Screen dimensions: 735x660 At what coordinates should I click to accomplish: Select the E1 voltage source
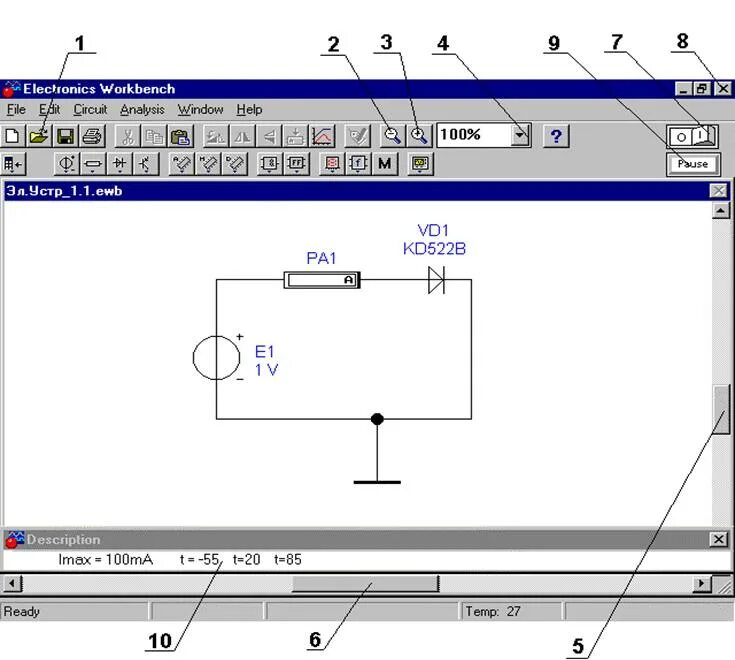click(216, 358)
